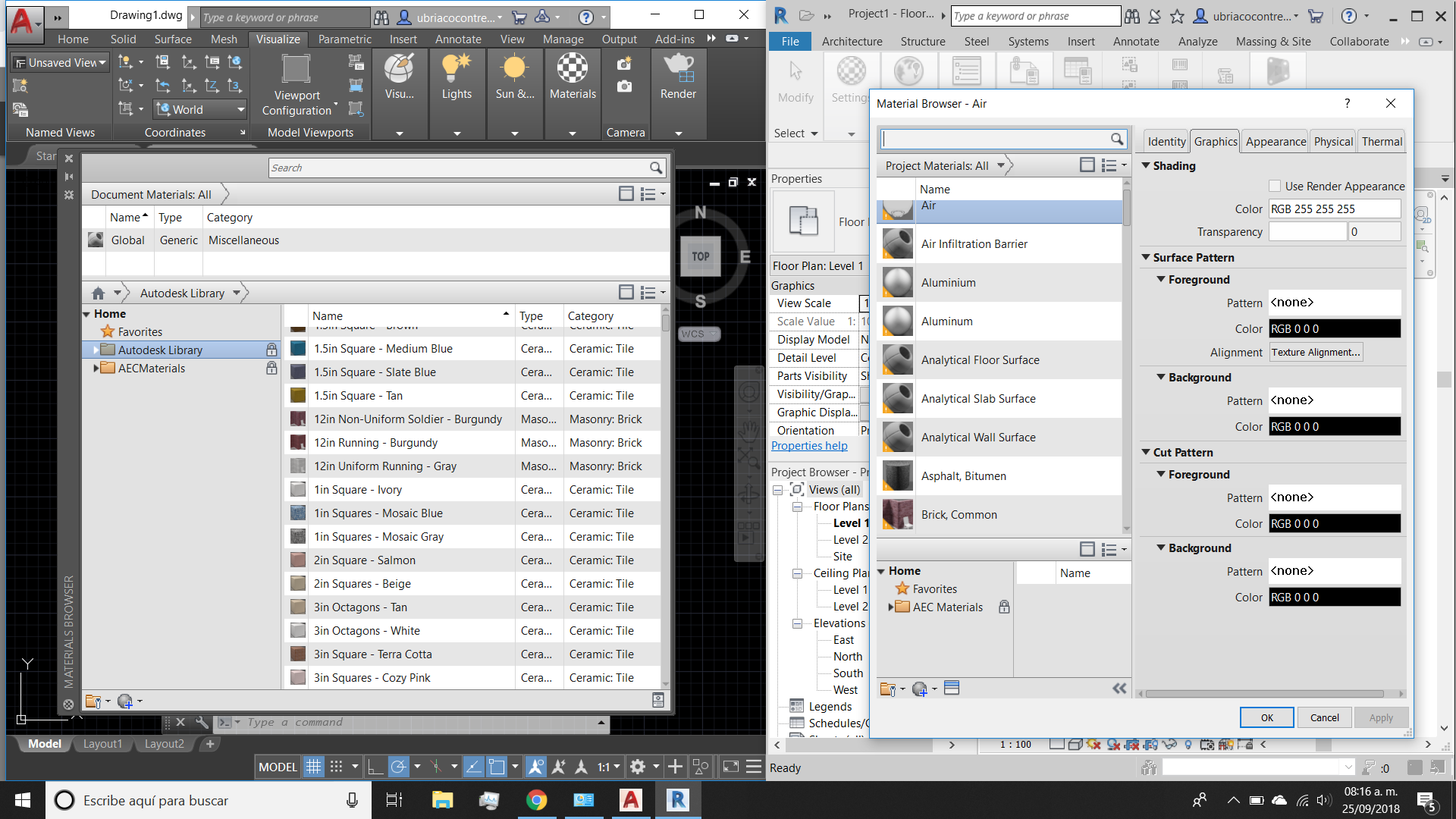Click Cancel in Material Browser dialog
1456x819 pixels.
1324,717
